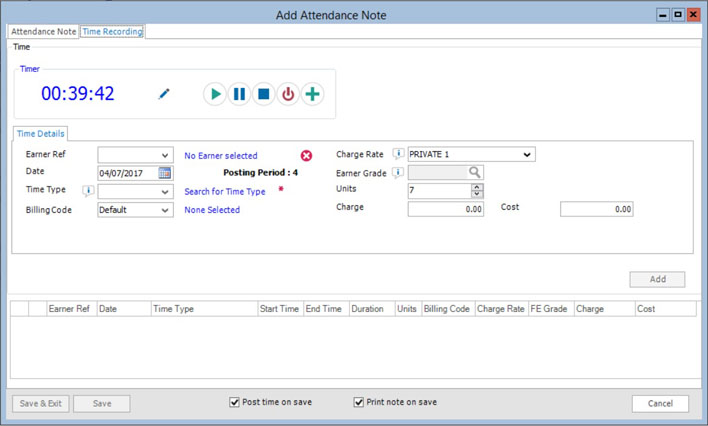The image size is (708, 426).
Task: Open the calendar picker for Date field
Action: (x=165, y=173)
